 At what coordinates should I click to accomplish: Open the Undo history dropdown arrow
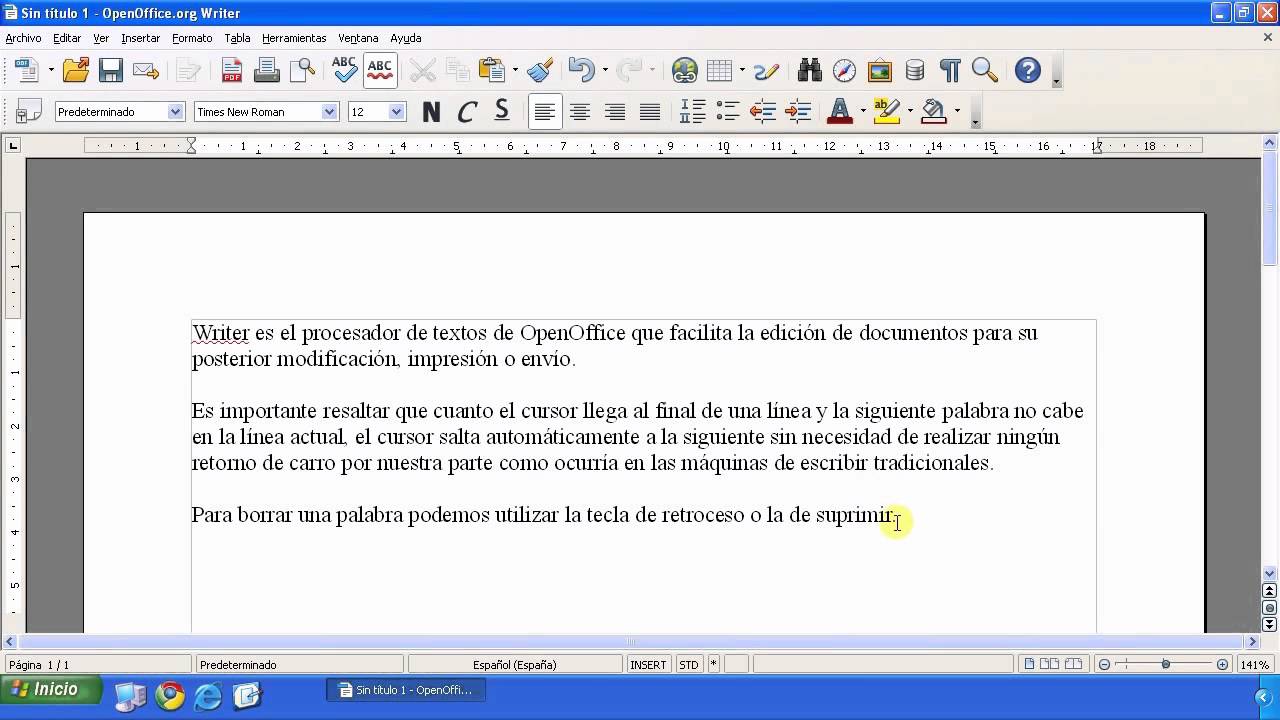[x=605, y=70]
